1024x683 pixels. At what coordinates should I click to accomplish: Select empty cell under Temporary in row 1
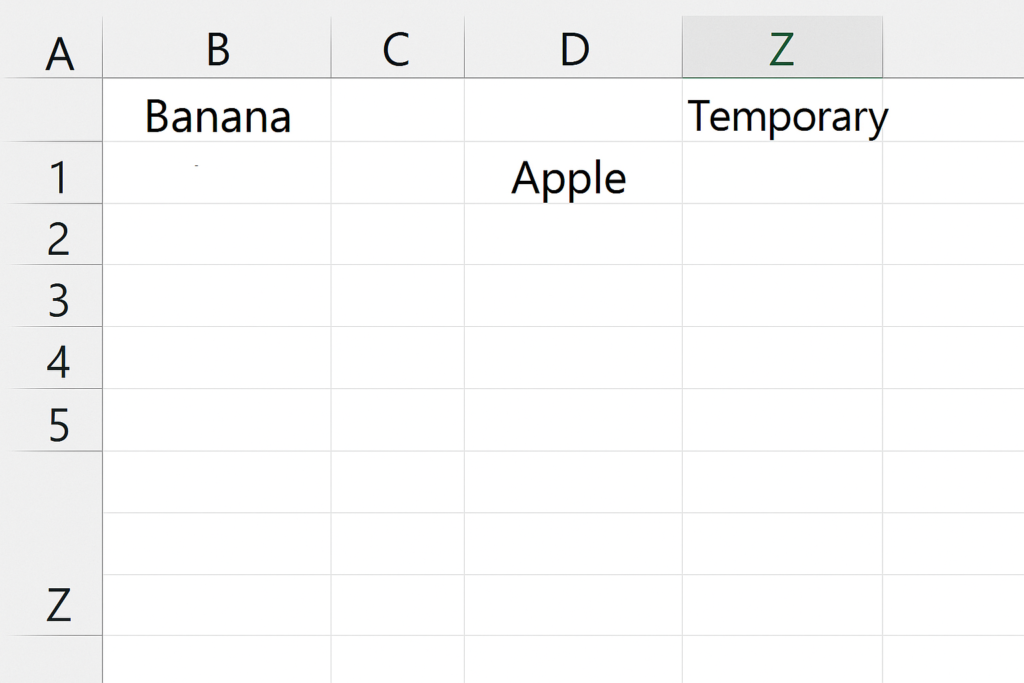pyautogui.click(x=782, y=173)
